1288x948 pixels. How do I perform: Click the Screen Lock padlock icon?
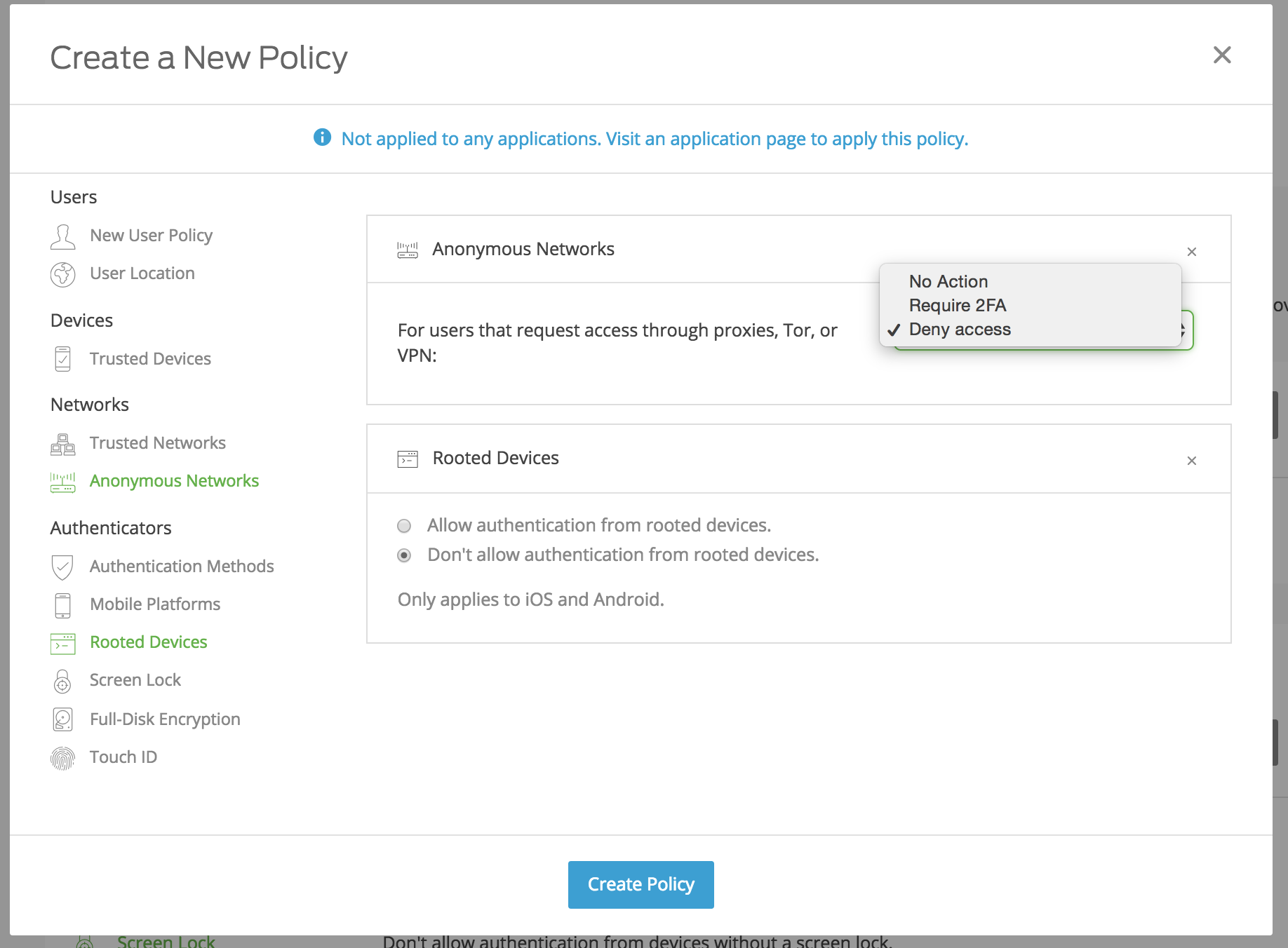pyautogui.click(x=63, y=680)
